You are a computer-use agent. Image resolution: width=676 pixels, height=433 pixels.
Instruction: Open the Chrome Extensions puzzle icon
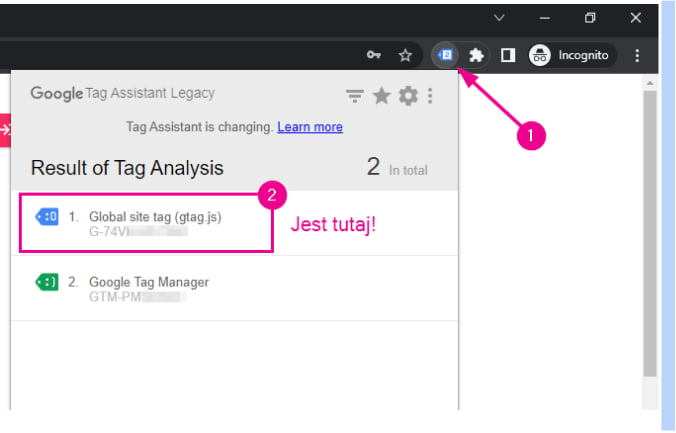(x=476, y=55)
